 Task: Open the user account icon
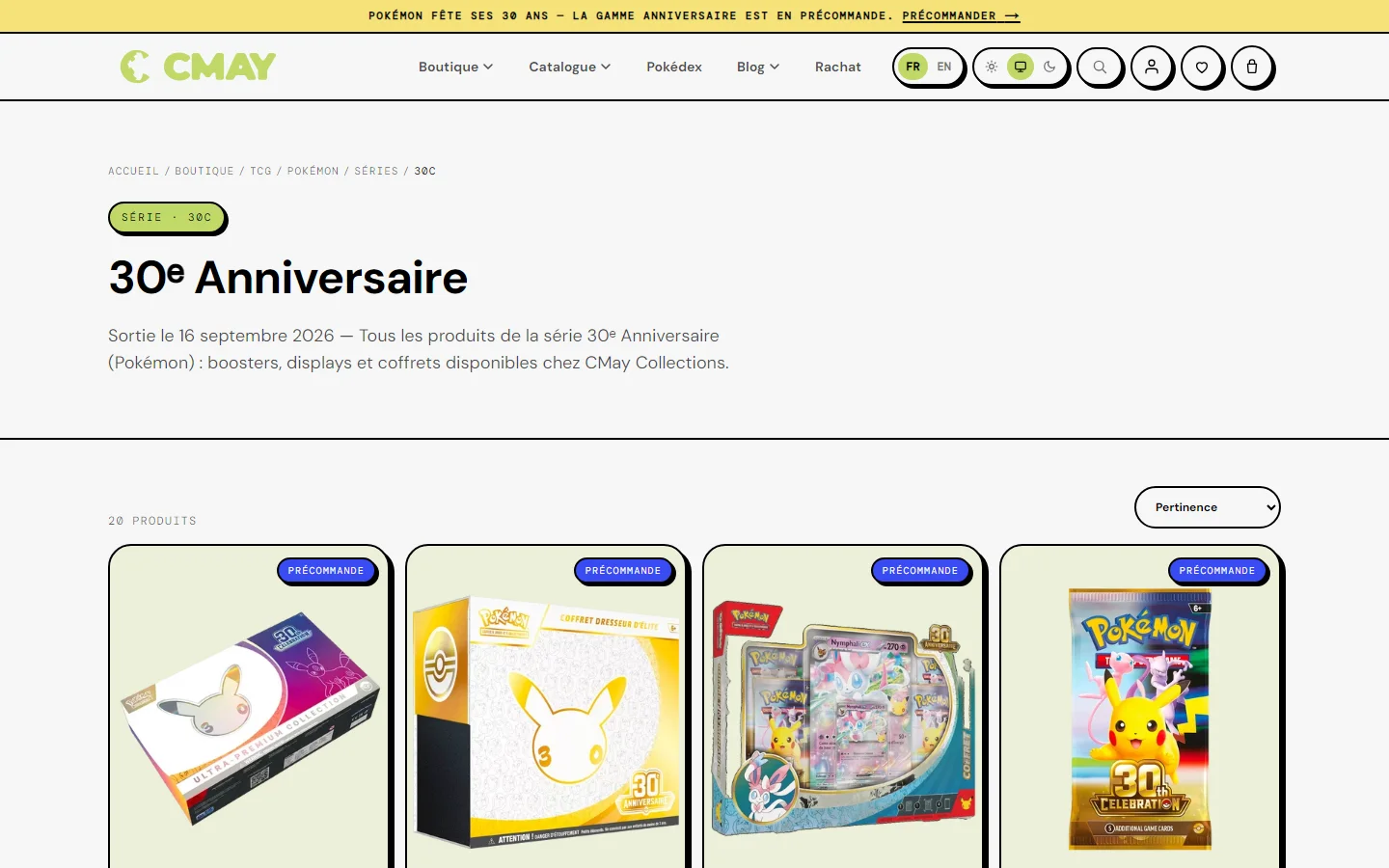[x=1152, y=68]
